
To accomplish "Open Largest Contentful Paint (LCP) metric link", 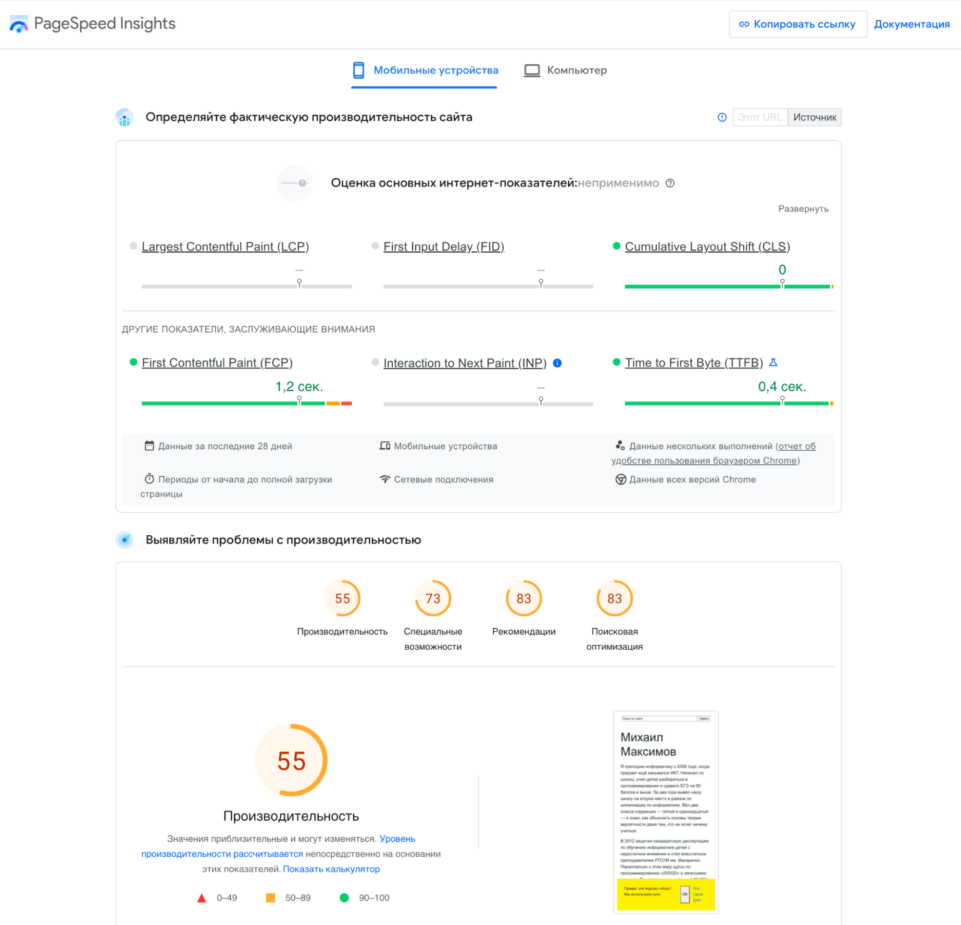I will [x=225, y=247].
